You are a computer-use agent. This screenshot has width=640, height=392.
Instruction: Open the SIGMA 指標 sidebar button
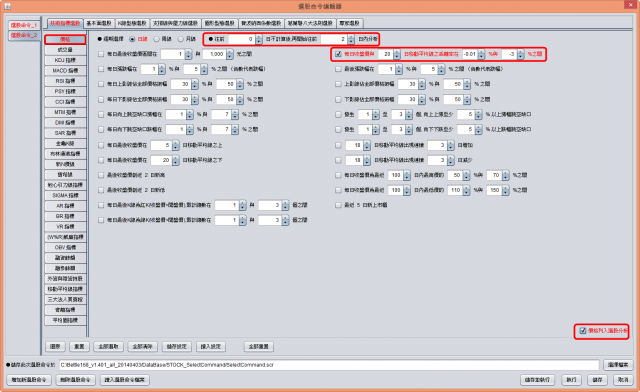65,196
